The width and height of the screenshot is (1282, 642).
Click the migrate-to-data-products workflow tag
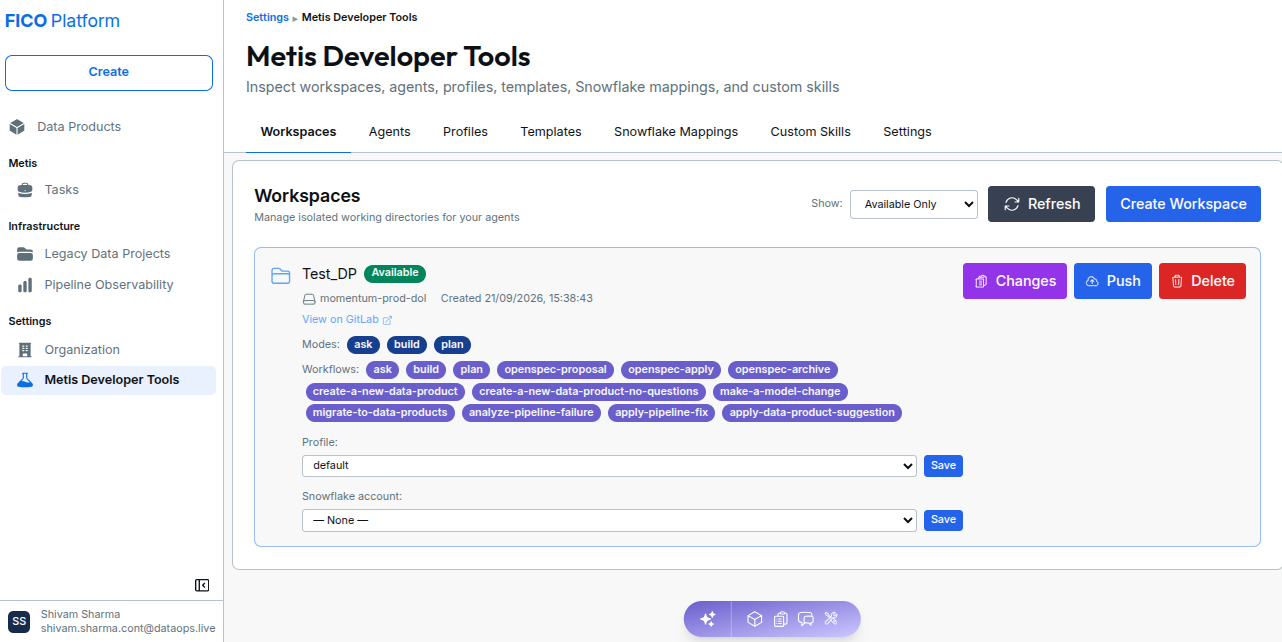[380, 413]
